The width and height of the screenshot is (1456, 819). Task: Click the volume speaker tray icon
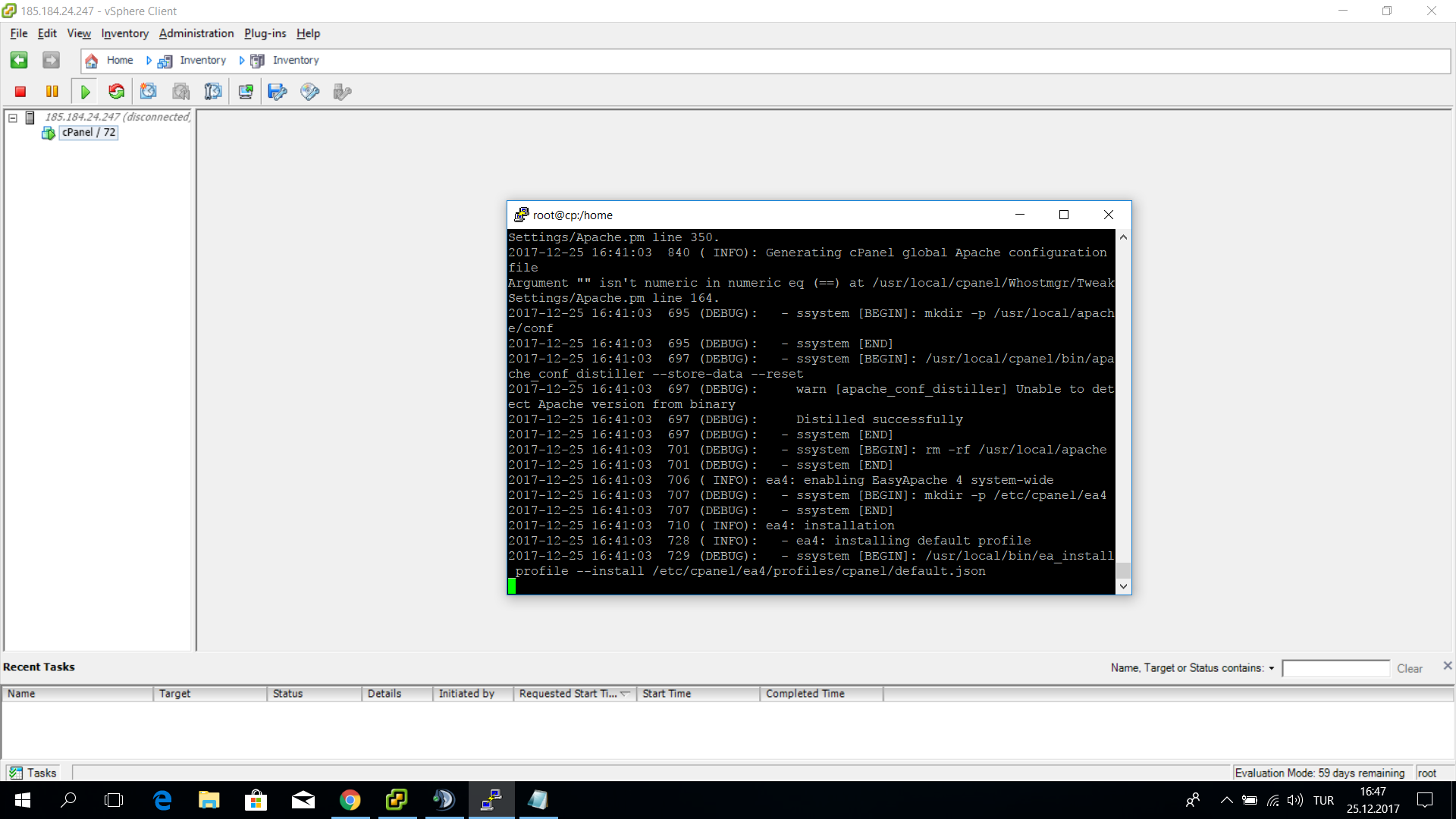1294,800
